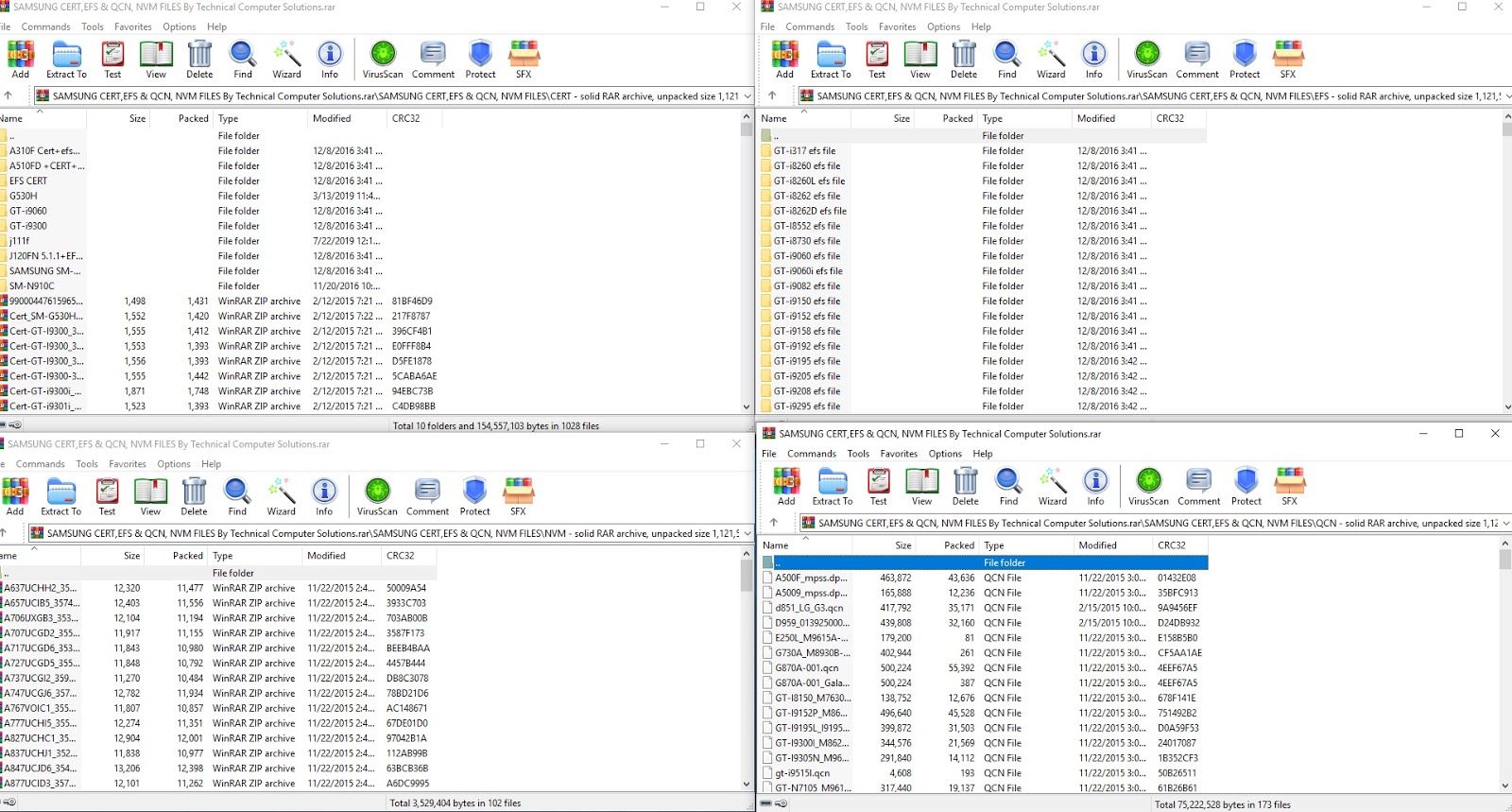This screenshot has width=1512, height=812.
Task: Click Test icon in the QCN window
Action: [879, 486]
